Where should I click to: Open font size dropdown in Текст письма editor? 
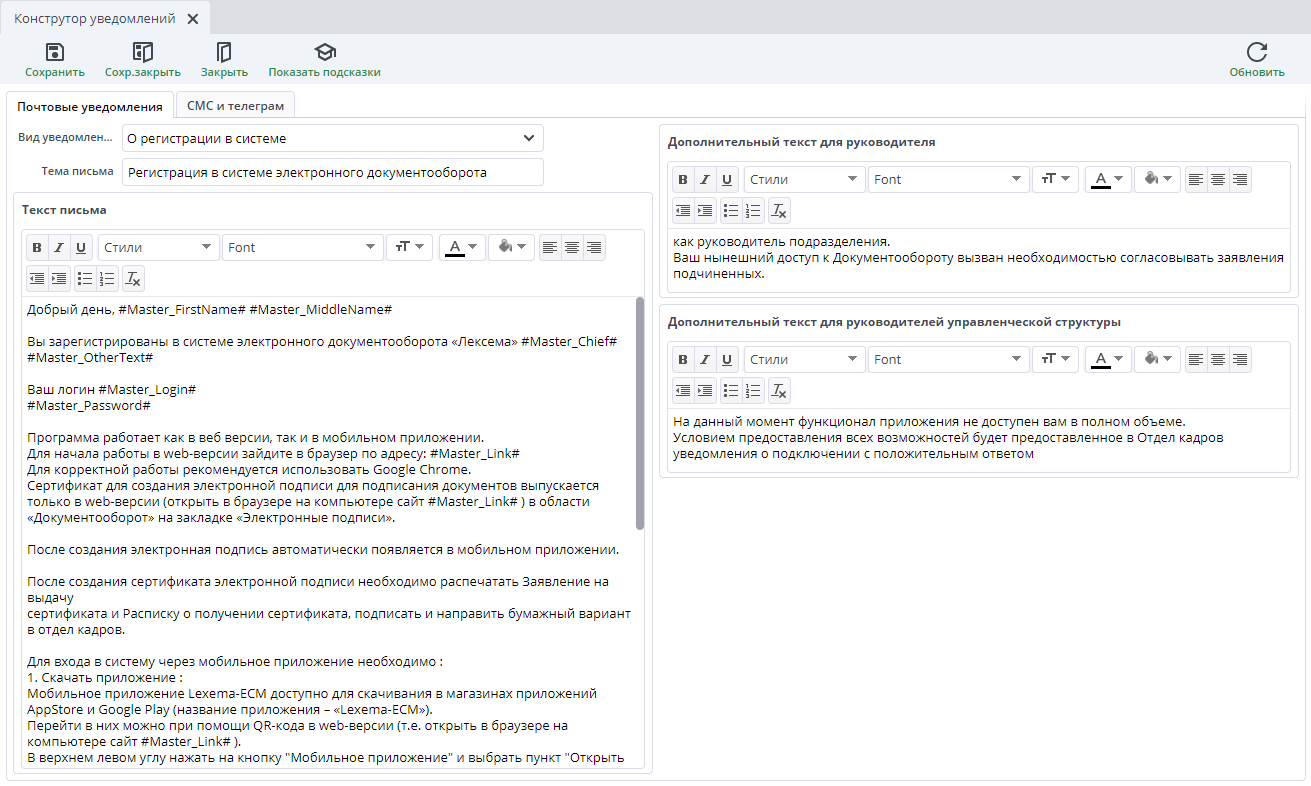409,247
